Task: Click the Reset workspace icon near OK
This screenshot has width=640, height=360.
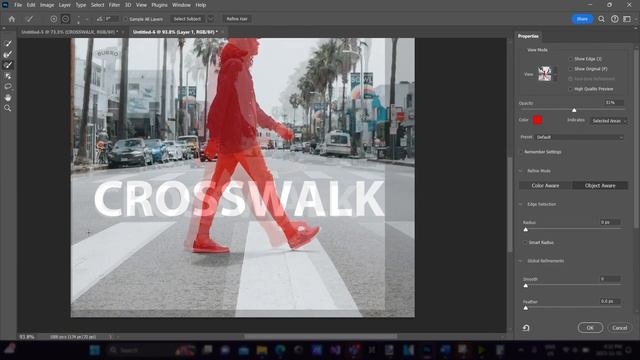Action: pos(526,328)
